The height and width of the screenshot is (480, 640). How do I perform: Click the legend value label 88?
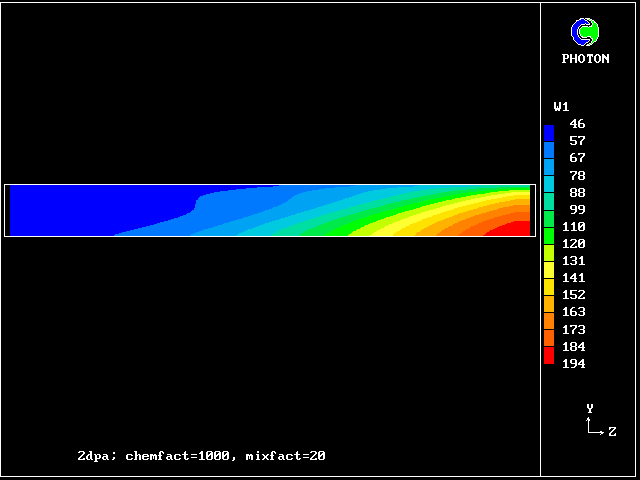click(x=577, y=193)
